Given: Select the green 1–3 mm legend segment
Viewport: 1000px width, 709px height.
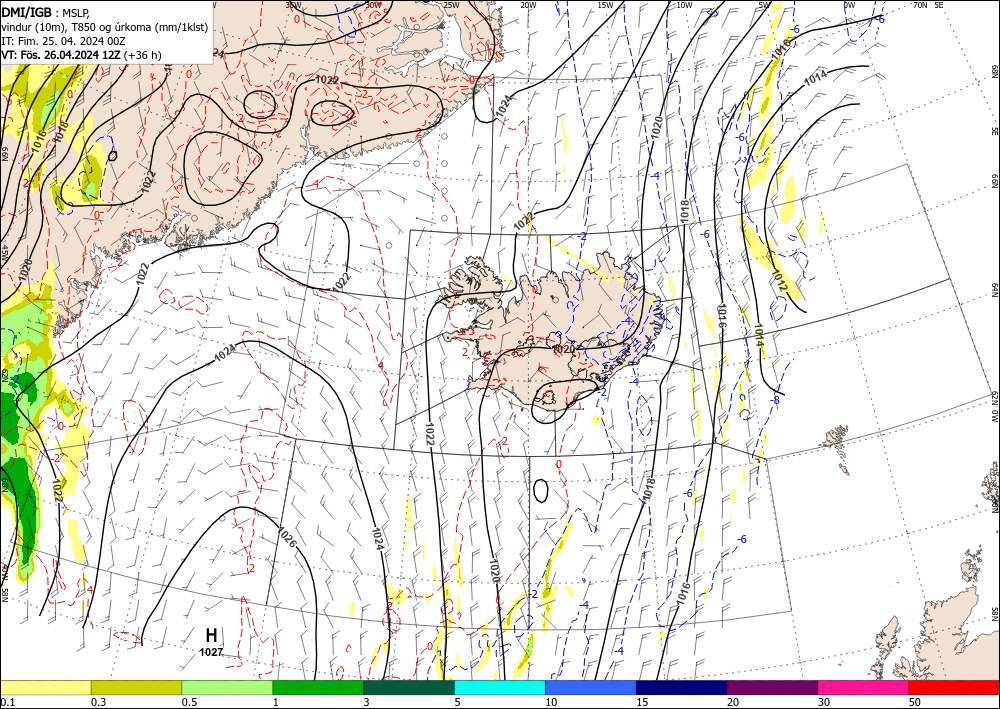Looking at the screenshot, I should point(318,687).
